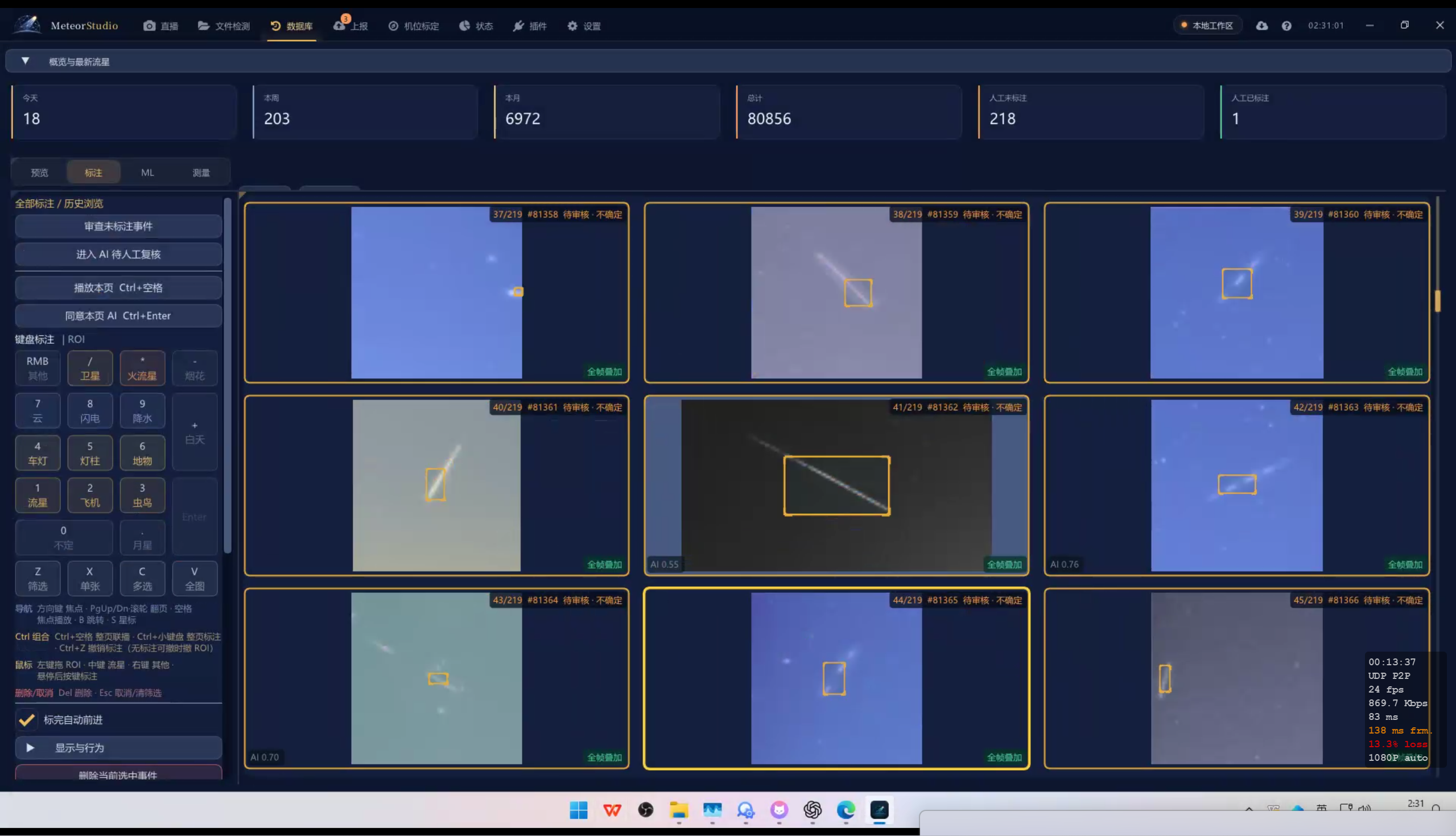Open the 设置 settings section
Viewport: 1456px width, 836px height.
click(x=584, y=26)
